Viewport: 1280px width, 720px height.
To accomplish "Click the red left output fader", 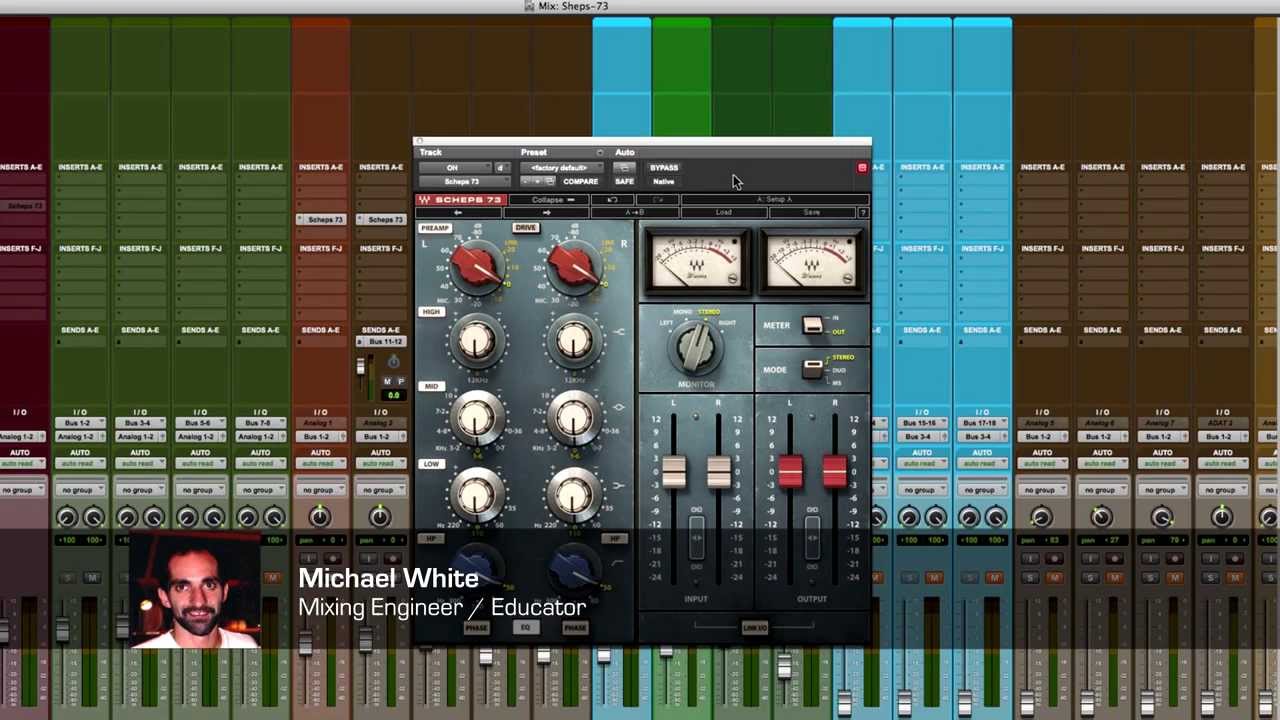I will (x=790, y=473).
